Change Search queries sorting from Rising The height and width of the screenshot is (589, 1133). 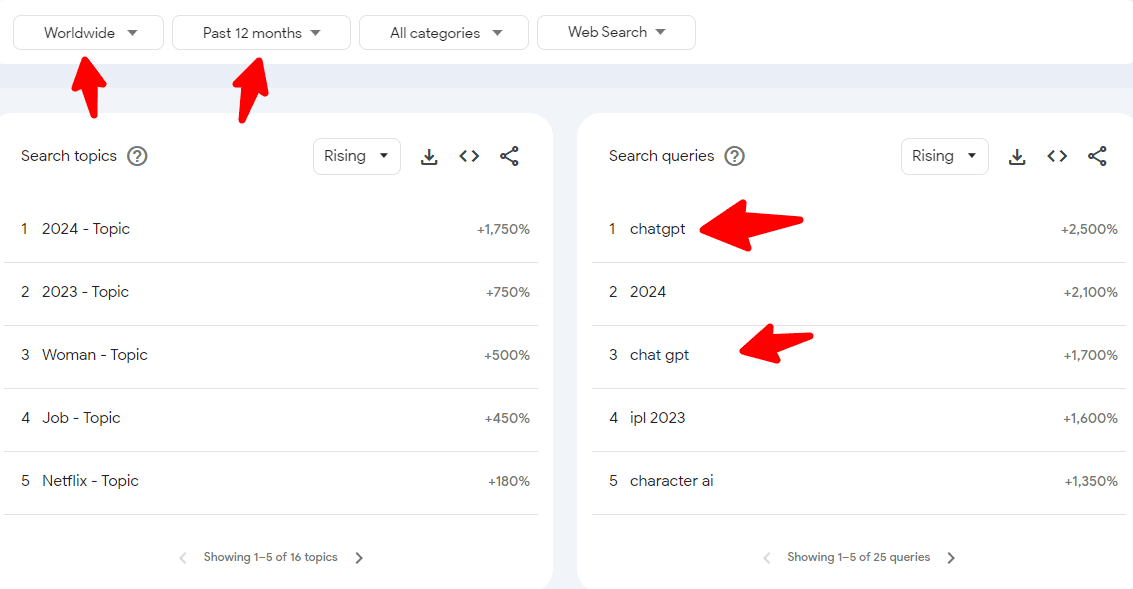(x=945, y=156)
